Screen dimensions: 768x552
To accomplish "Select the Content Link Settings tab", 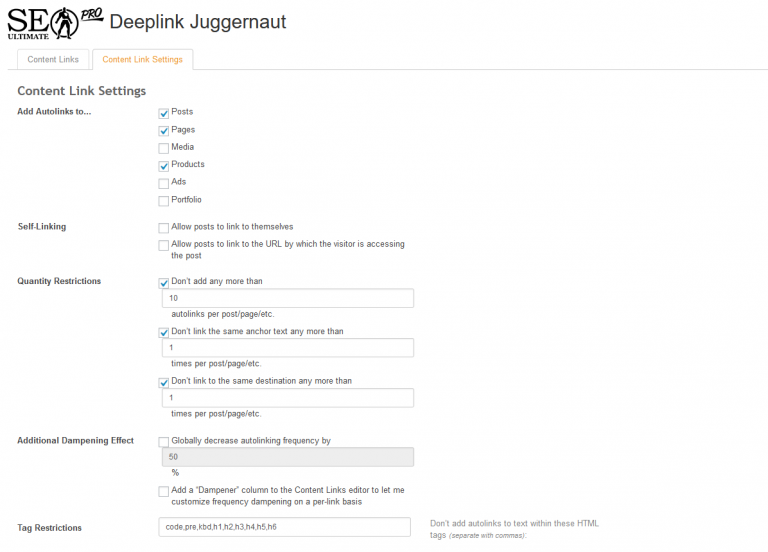I will pyautogui.click(x=142, y=60).
